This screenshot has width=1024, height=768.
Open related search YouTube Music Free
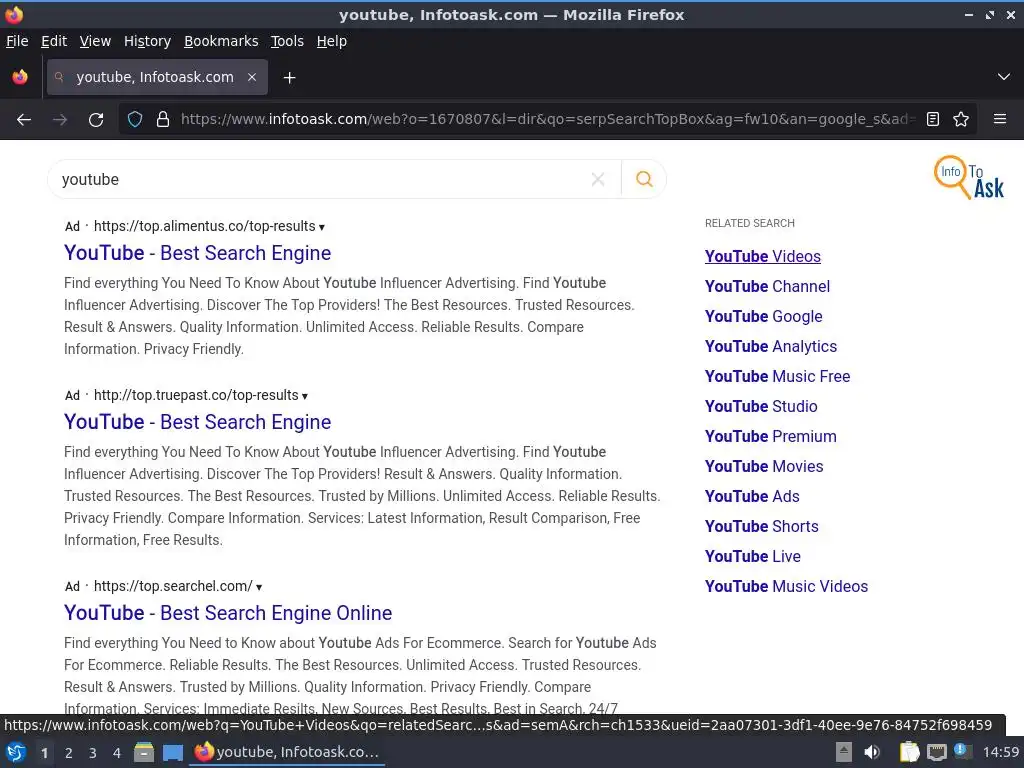pyautogui.click(x=777, y=376)
